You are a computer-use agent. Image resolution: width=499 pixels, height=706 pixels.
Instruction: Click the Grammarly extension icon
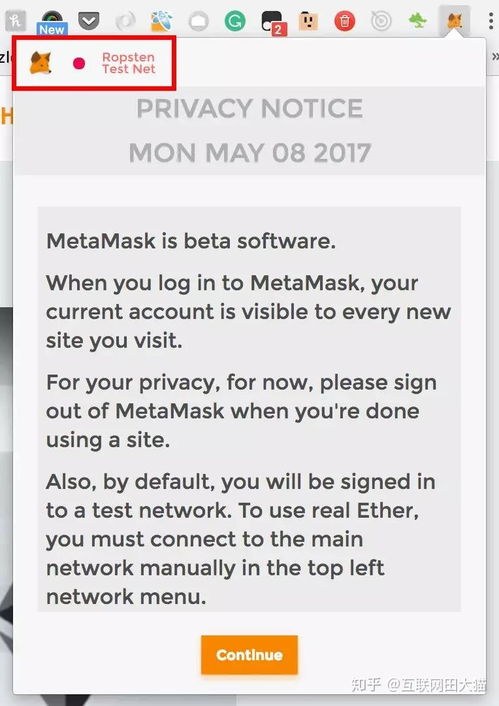coord(235,21)
